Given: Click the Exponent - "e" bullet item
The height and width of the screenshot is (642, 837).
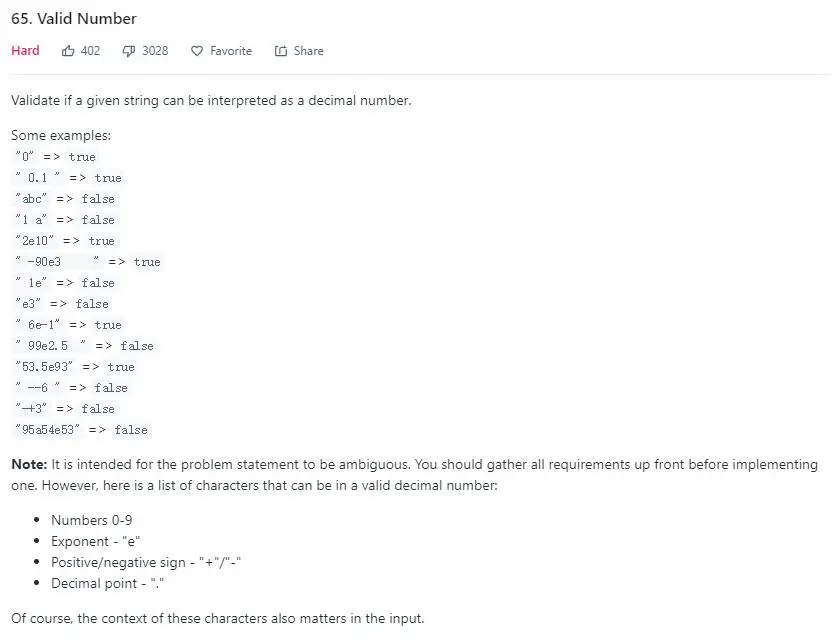Looking at the screenshot, I should tap(96, 541).
